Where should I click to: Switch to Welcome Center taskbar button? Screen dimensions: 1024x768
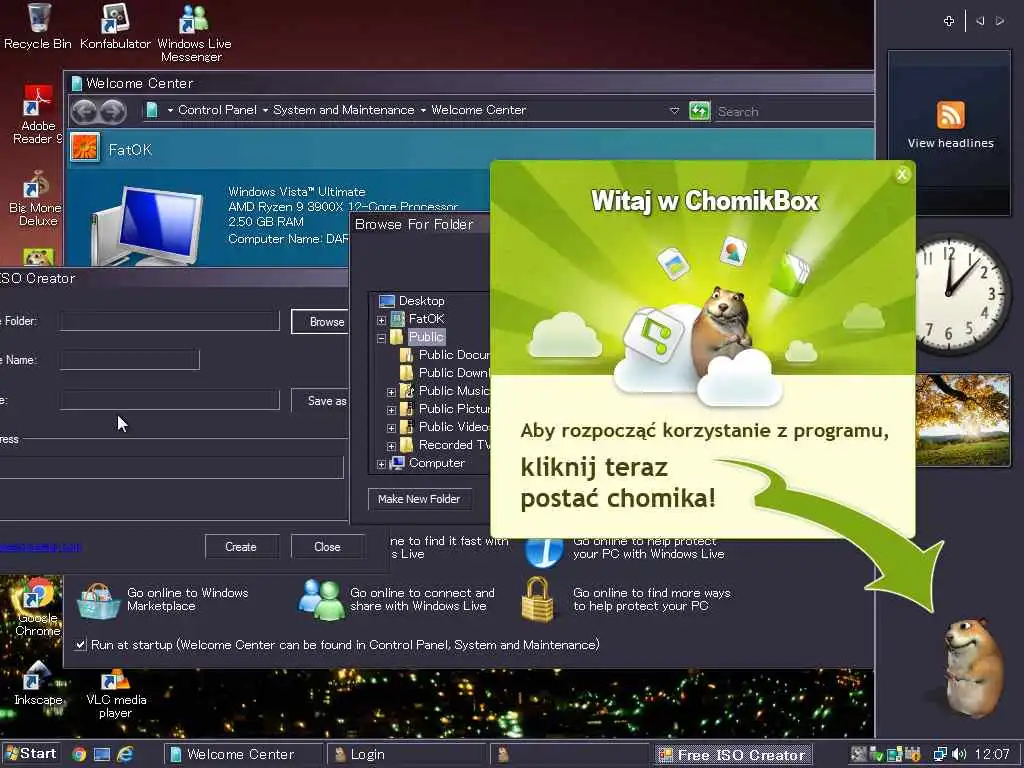(243, 754)
